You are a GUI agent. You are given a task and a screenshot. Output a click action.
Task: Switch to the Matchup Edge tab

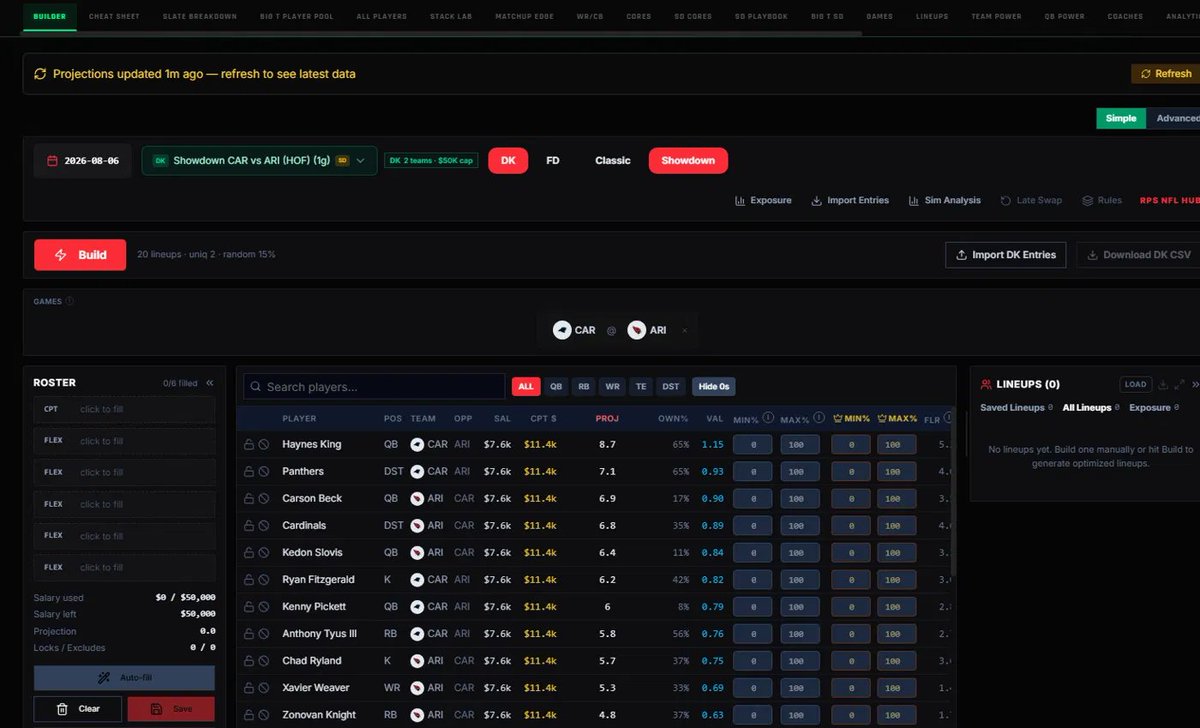tap(524, 16)
